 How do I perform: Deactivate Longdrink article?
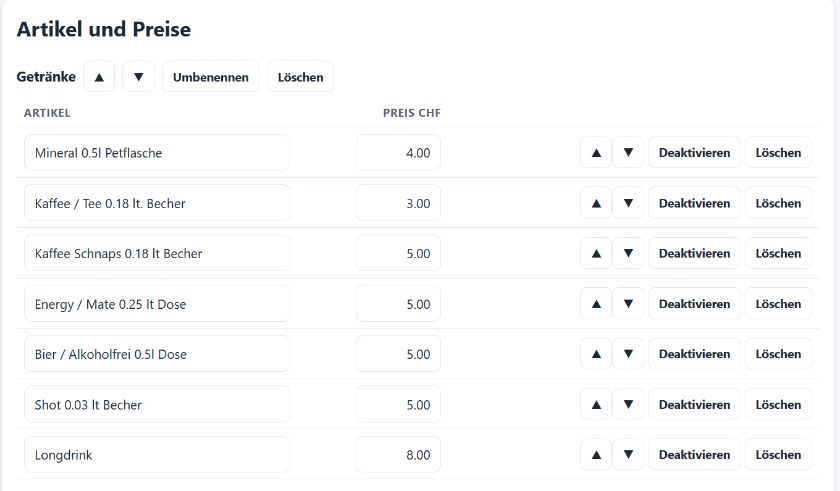tap(694, 455)
